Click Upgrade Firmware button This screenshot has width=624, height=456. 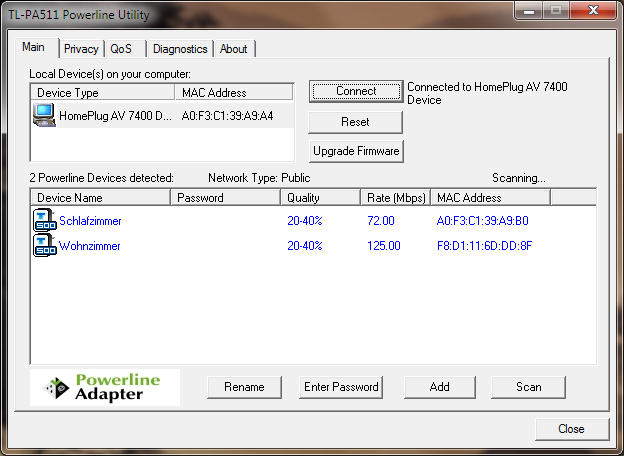point(356,151)
